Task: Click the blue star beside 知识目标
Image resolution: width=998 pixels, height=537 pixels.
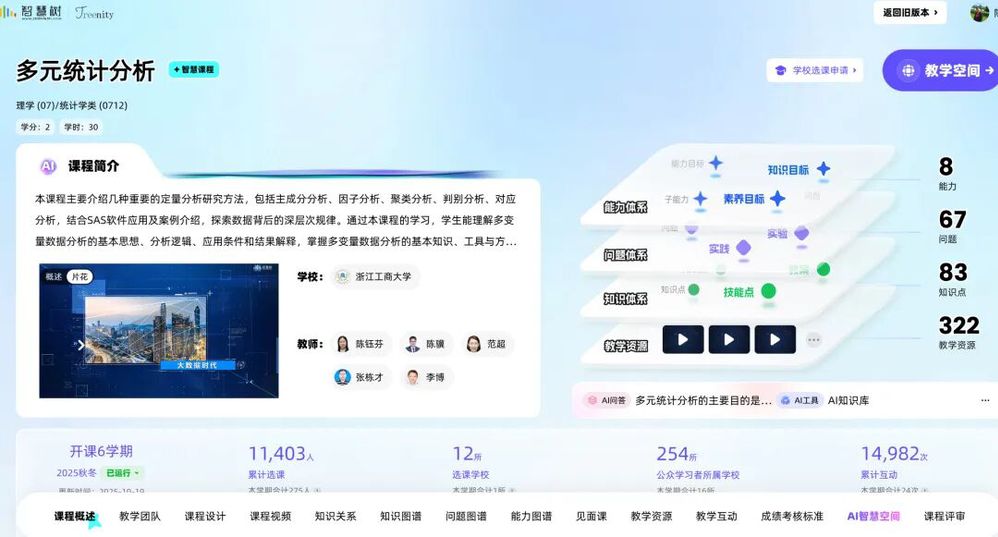Action: click(x=823, y=170)
